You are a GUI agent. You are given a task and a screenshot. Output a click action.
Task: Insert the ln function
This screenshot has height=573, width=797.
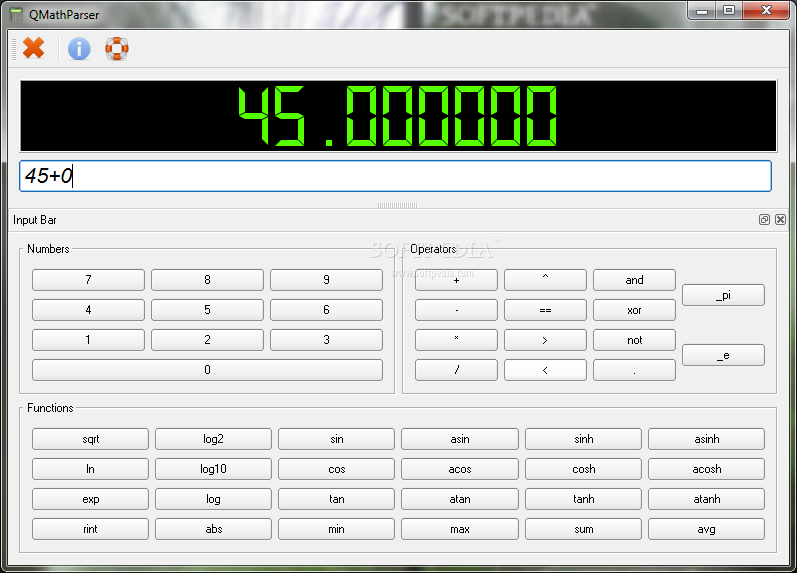click(x=90, y=469)
